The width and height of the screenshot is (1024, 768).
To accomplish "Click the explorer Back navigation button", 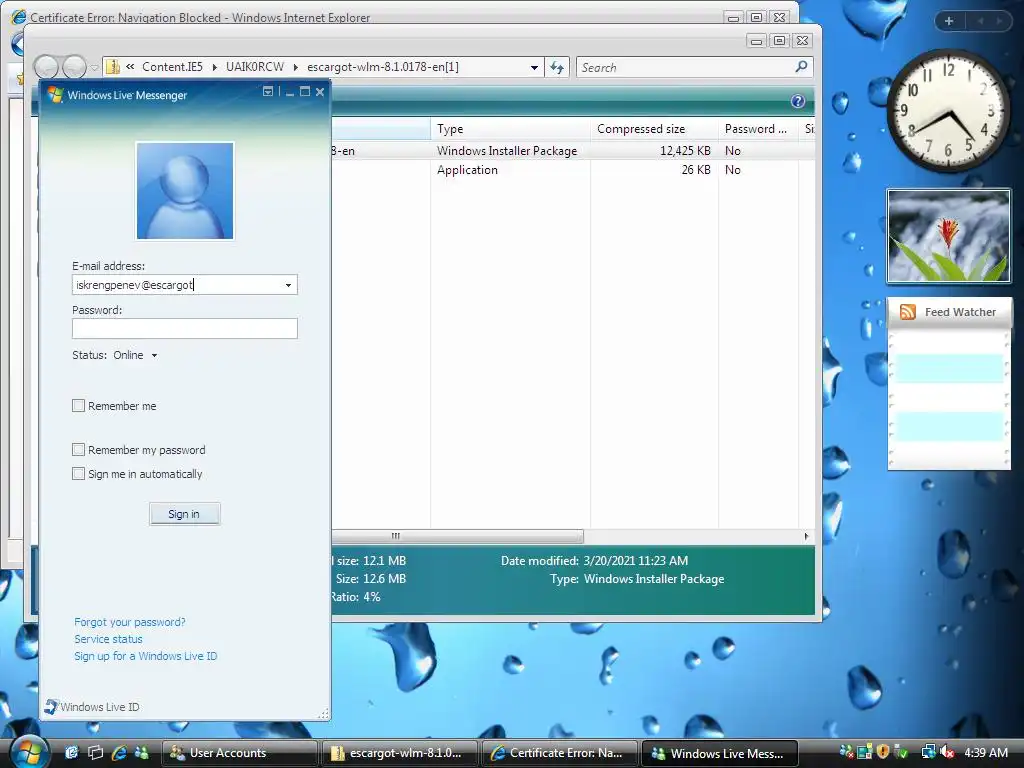I will (x=46, y=67).
